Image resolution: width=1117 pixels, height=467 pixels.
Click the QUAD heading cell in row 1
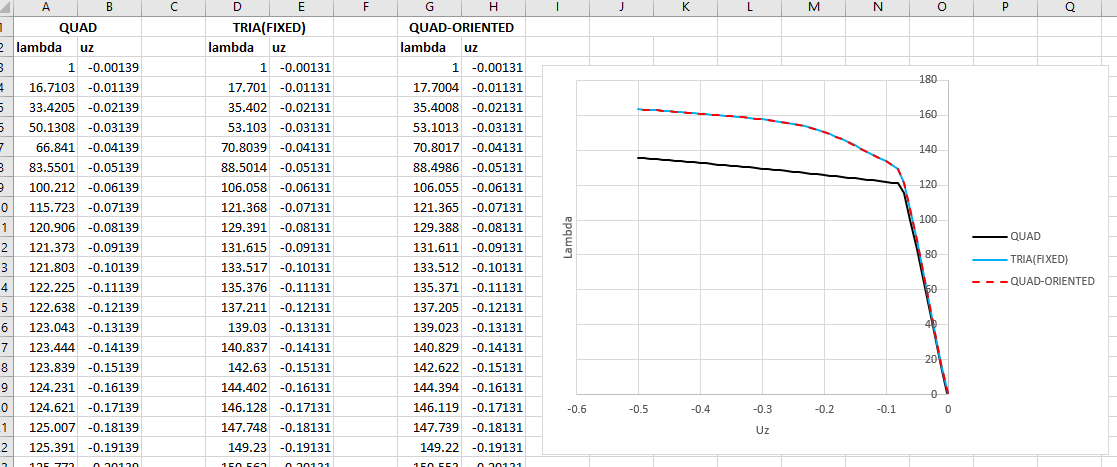coord(78,28)
